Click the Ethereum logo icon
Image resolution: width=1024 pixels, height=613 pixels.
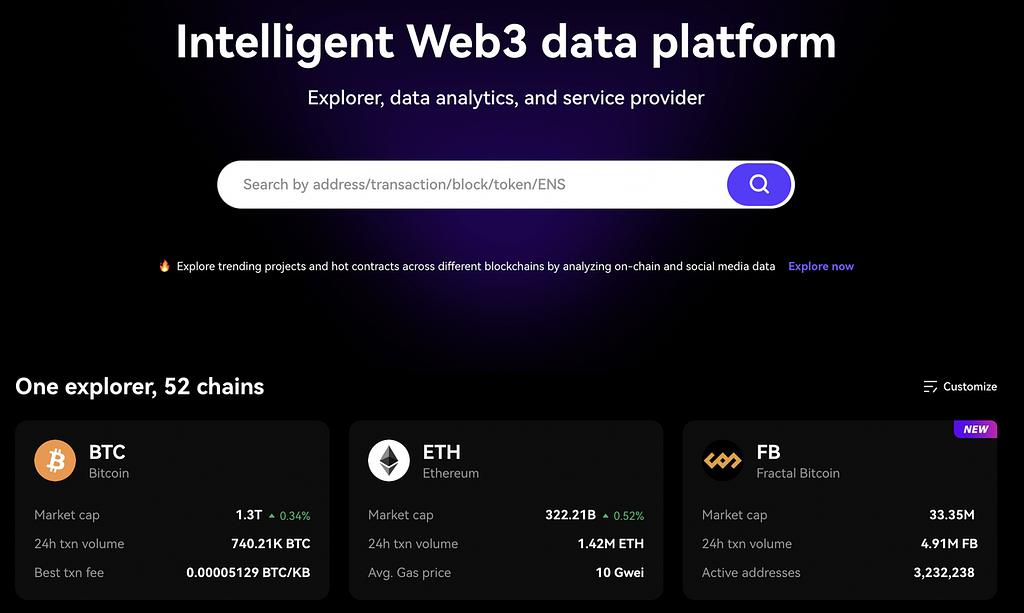tap(389, 461)
